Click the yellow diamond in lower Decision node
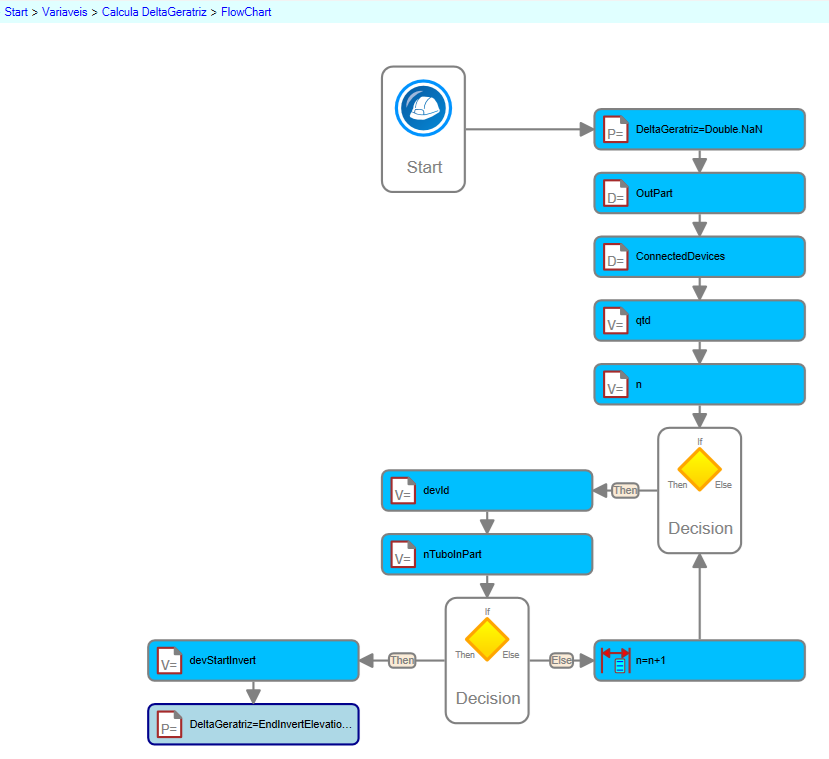 pyautogui.click(x=487, y=639)
